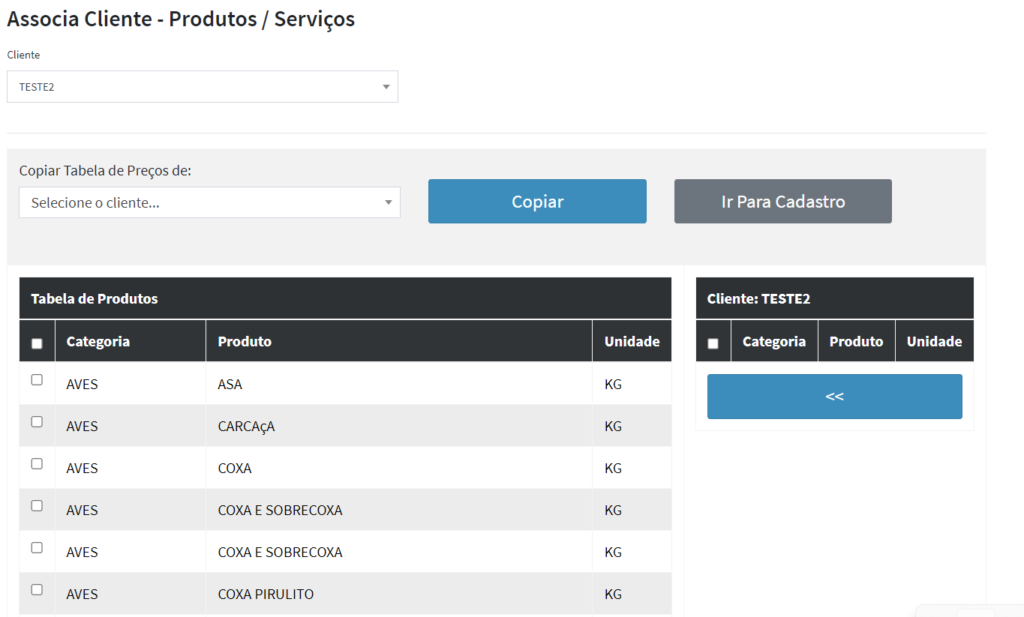
Task: Check the second COXA E SOBRECOXA row checkbox
Action: (37, 548)
